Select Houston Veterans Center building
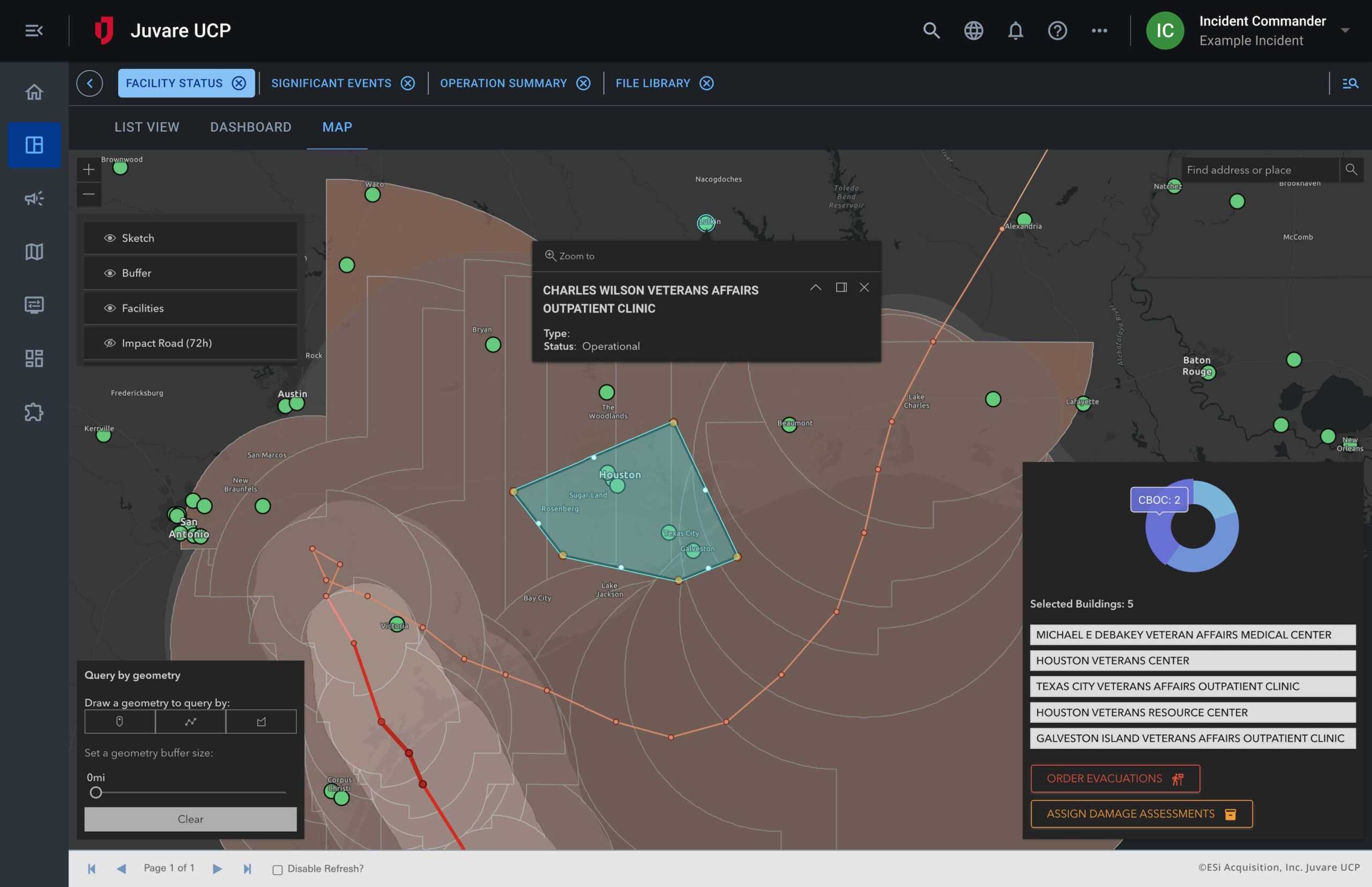 pyautogui.click(x=1192, y=661)
